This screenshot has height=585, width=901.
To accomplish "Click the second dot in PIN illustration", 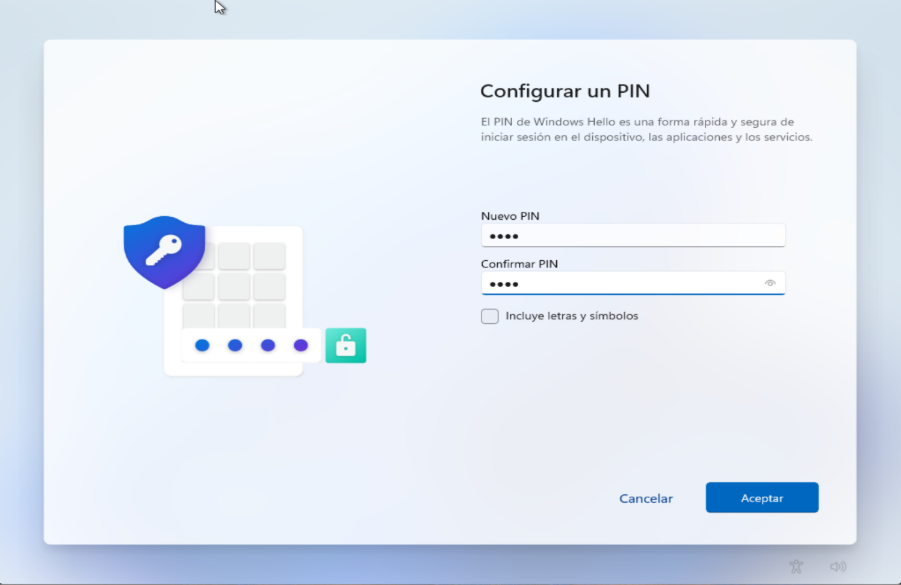I will tap(235, 345).
